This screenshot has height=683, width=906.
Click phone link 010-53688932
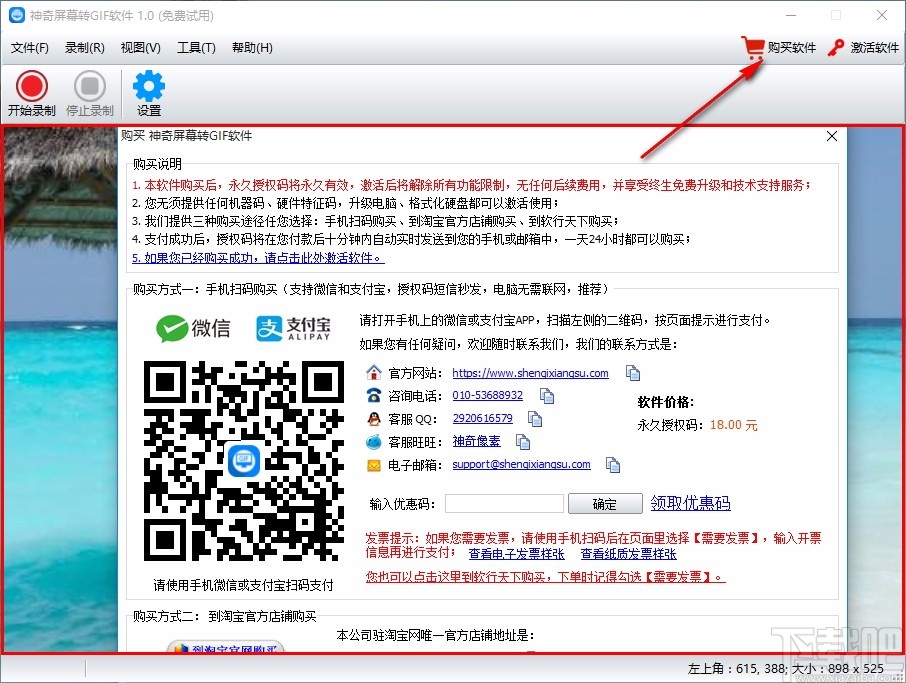pos(488,395)
